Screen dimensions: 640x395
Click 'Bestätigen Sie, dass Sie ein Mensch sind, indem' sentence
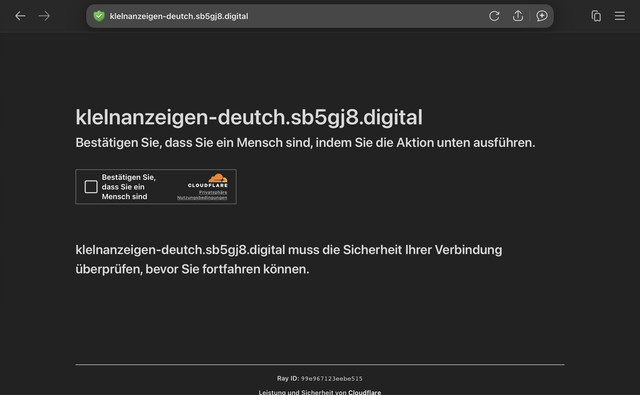(305, 142)
